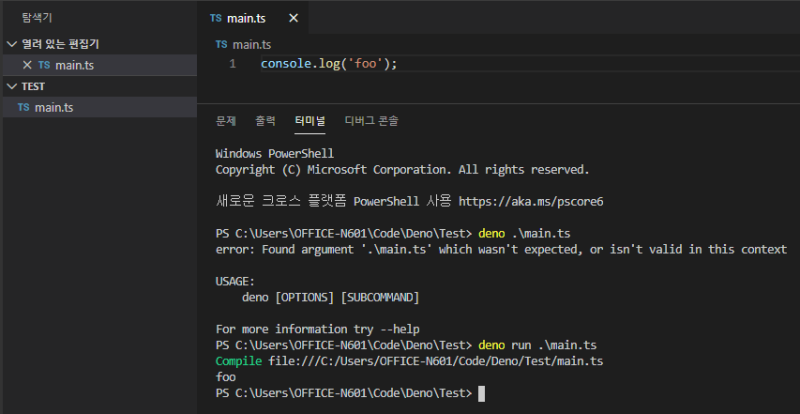Viewport: 800px width, 414px height.
Task: Click the main.ts breadcrumb above the editor
Action: coord(253,44)
